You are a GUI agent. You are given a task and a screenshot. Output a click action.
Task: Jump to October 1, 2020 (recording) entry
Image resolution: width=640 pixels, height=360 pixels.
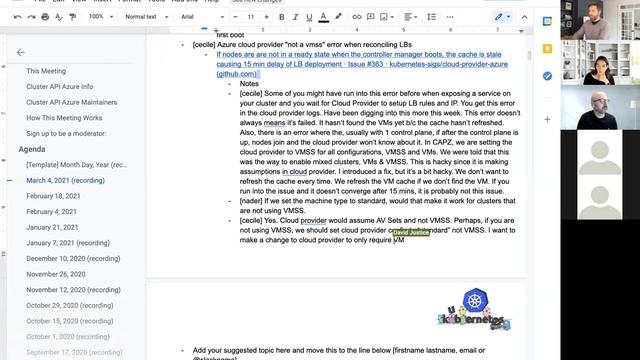coord(68,337)
